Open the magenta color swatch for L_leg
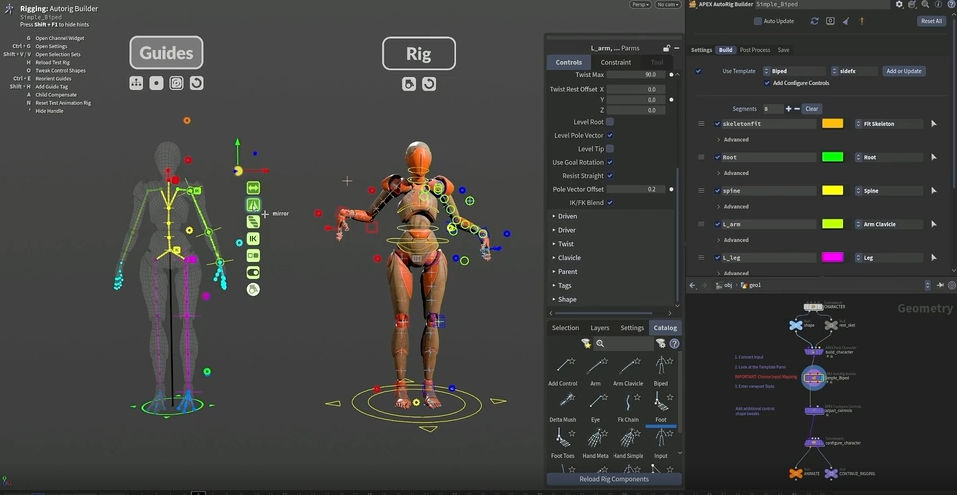Image resolution: width=957 pixels, height=495 pixels. [832, 258]
